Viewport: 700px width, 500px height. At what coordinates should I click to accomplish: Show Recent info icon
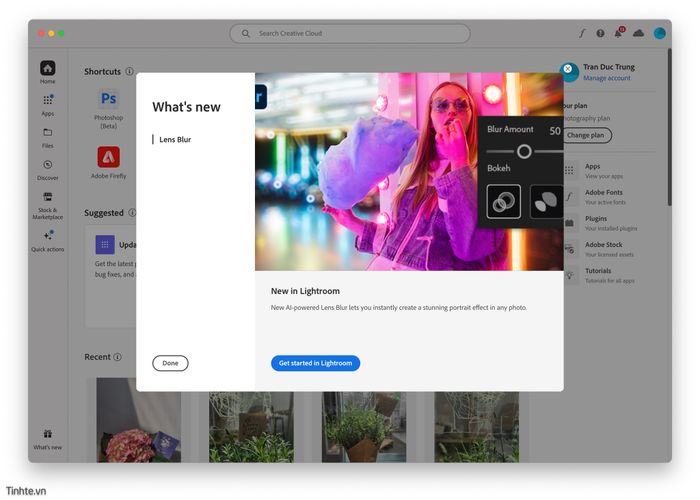coord(117,357)
